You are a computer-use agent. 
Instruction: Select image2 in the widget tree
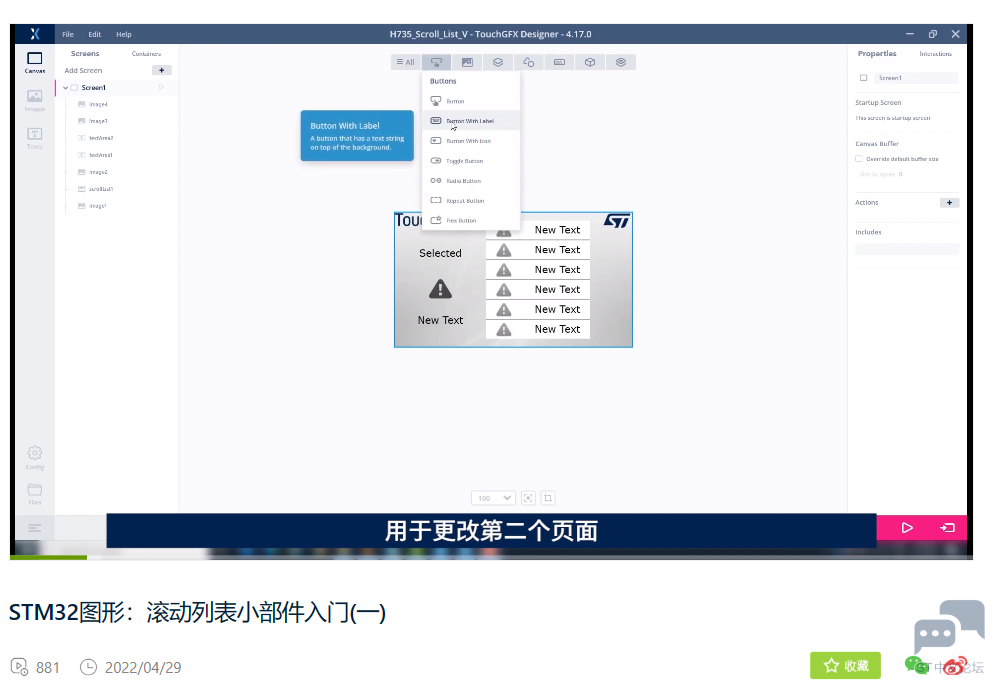click(92, 172)
